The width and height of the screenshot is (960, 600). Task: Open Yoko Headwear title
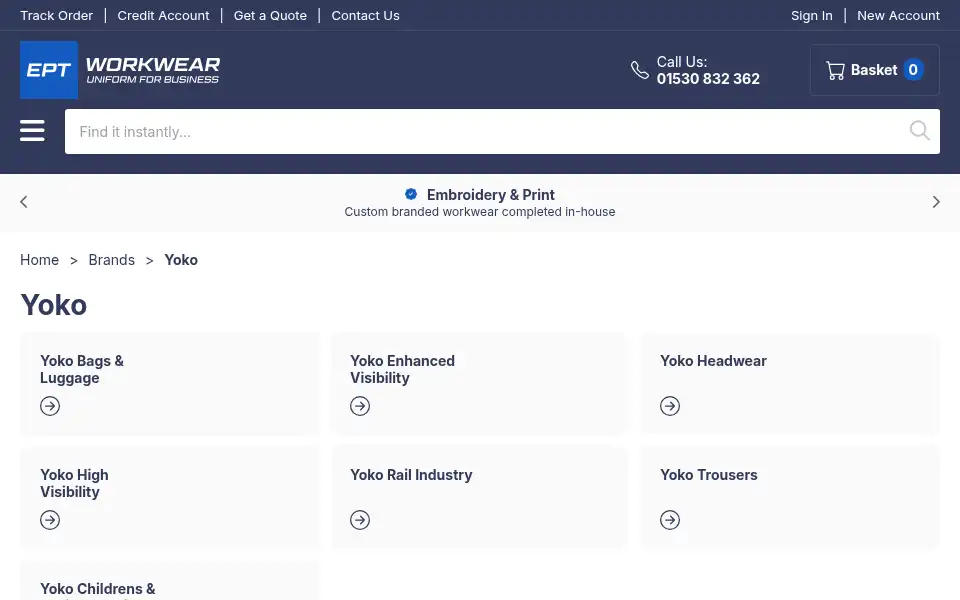(713, 361)
